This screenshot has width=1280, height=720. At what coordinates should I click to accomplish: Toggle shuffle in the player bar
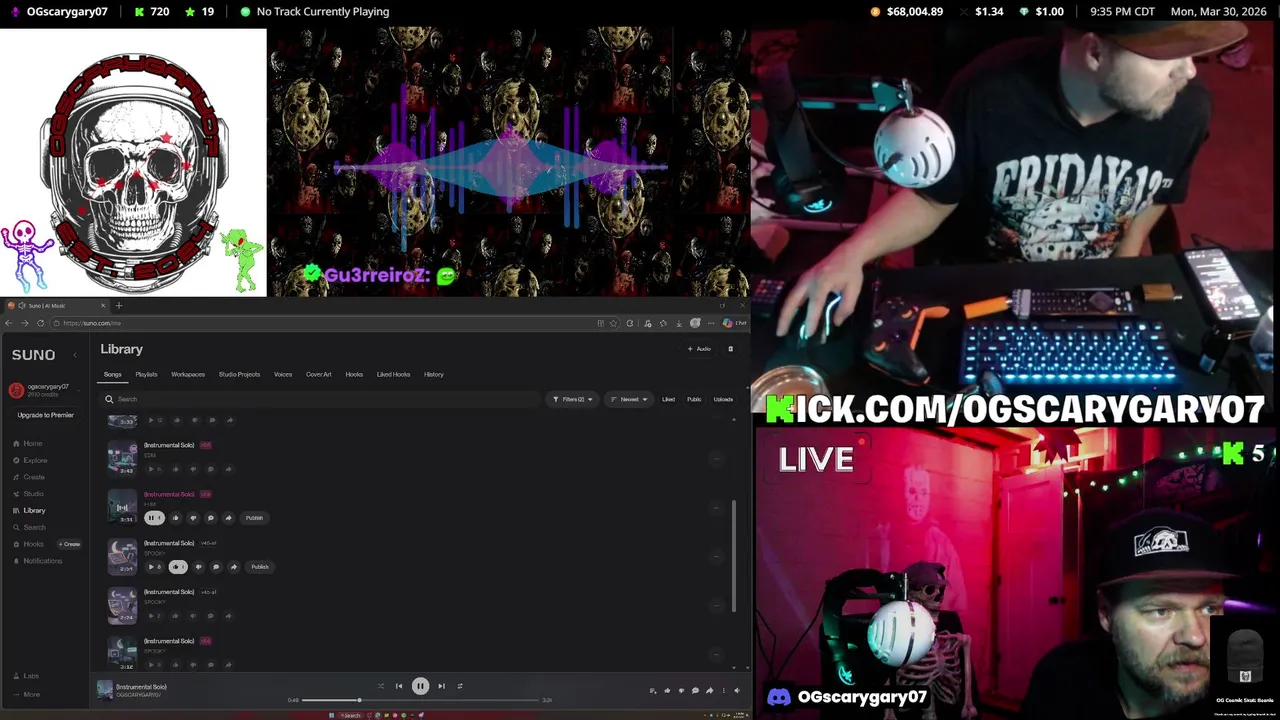381,686
